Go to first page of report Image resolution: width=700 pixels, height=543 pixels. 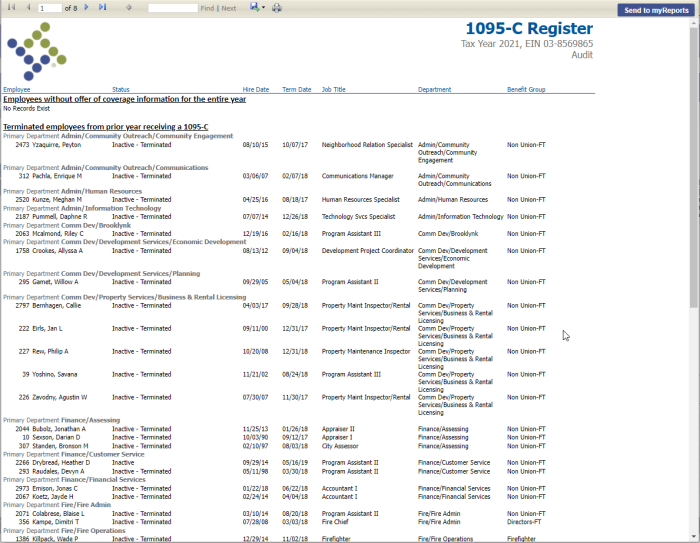click(12, 8)
